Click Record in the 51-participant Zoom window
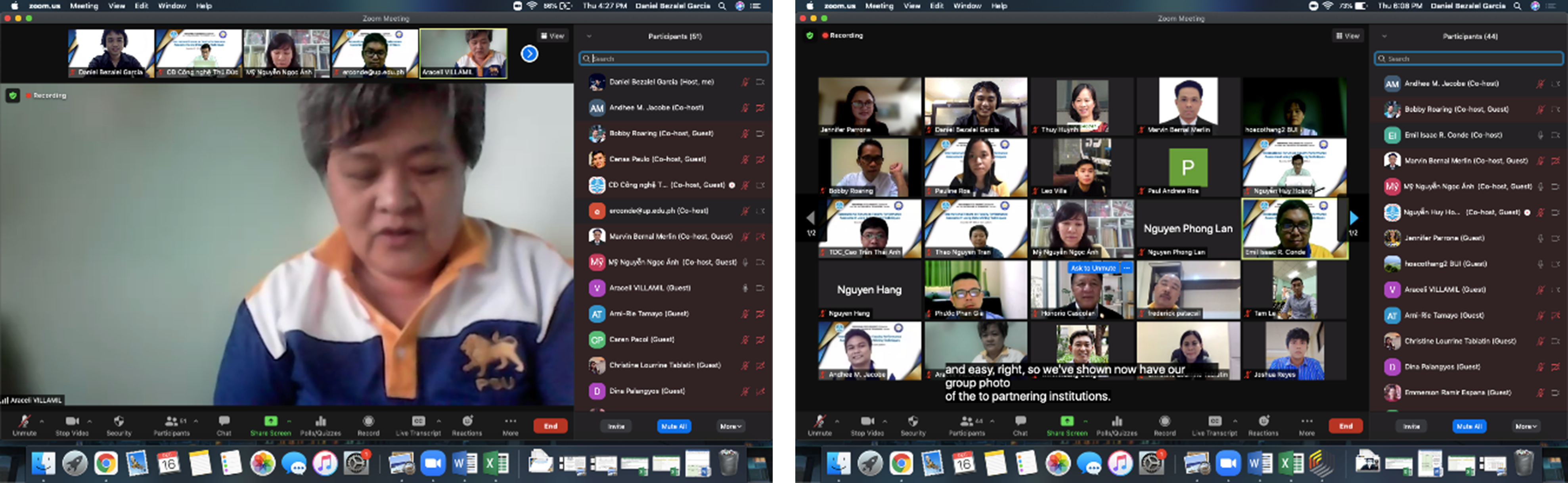 tap(368, 425)
